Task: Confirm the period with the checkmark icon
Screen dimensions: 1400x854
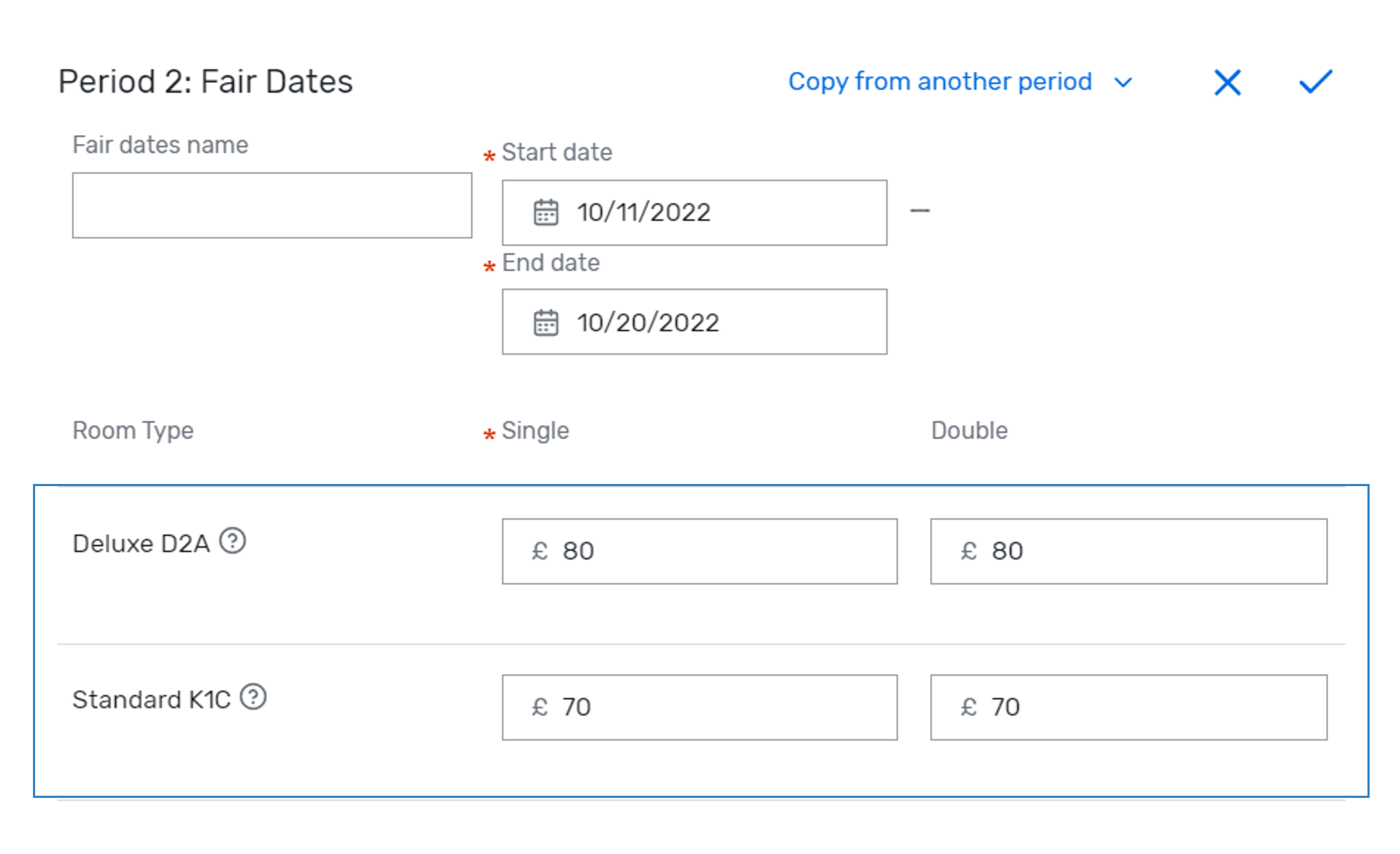Action: point(1316,81)
